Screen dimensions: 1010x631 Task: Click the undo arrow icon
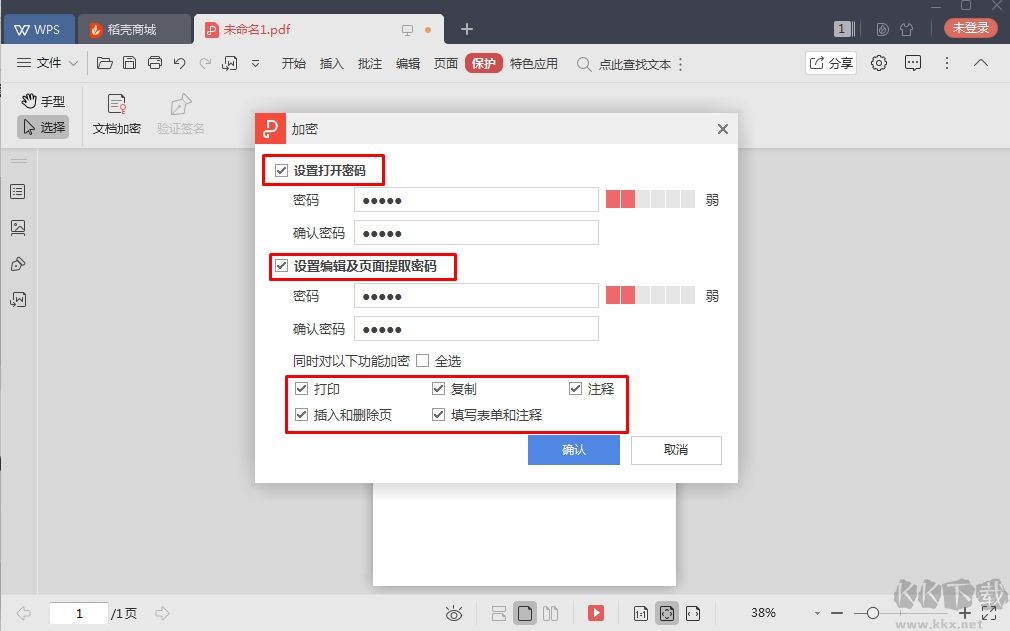coord(180,63)
